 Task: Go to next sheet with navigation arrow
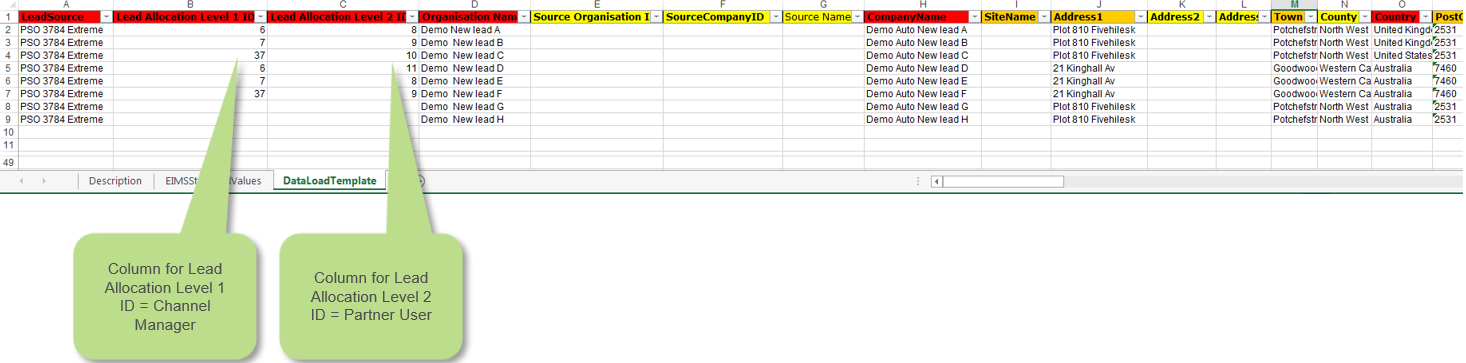click(44, 181)
